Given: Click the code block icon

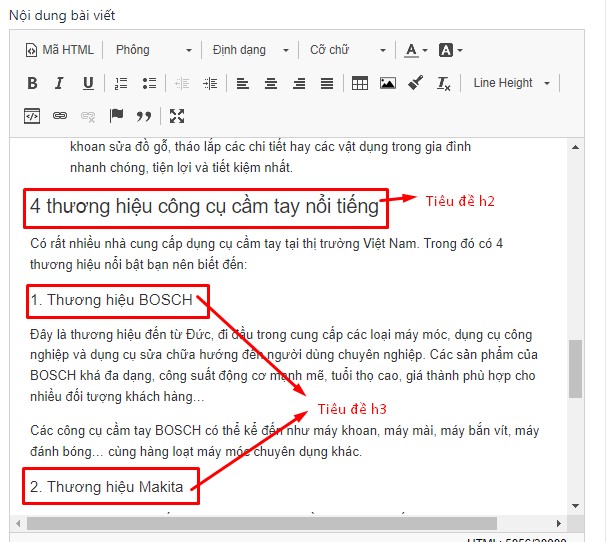Looking at the screenshot, I should (x=32, y=116).
